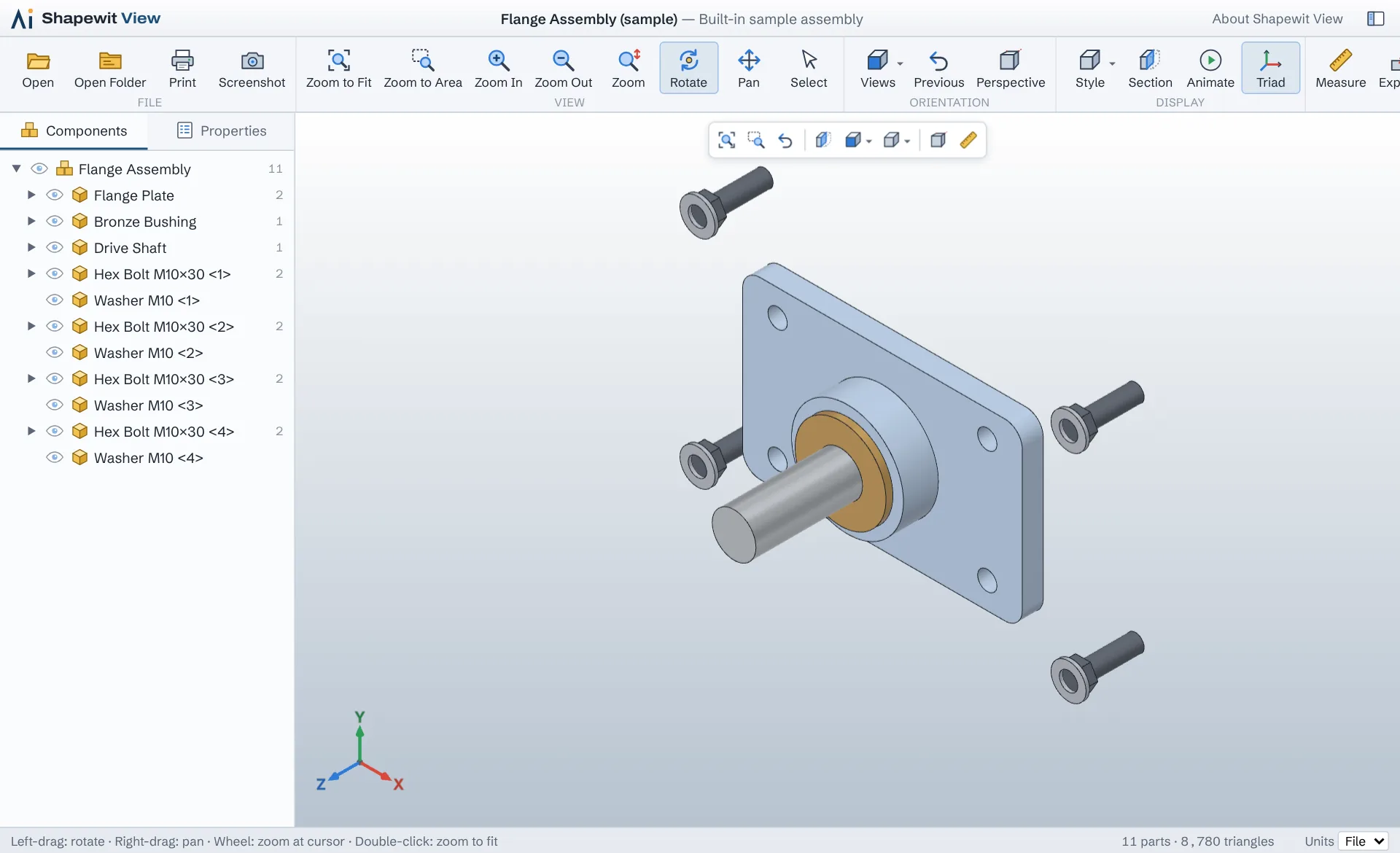The width and height of the screenshot is (1400, 853).
Task: Click Zoom In in the ribbon
Action: point(498,69)
